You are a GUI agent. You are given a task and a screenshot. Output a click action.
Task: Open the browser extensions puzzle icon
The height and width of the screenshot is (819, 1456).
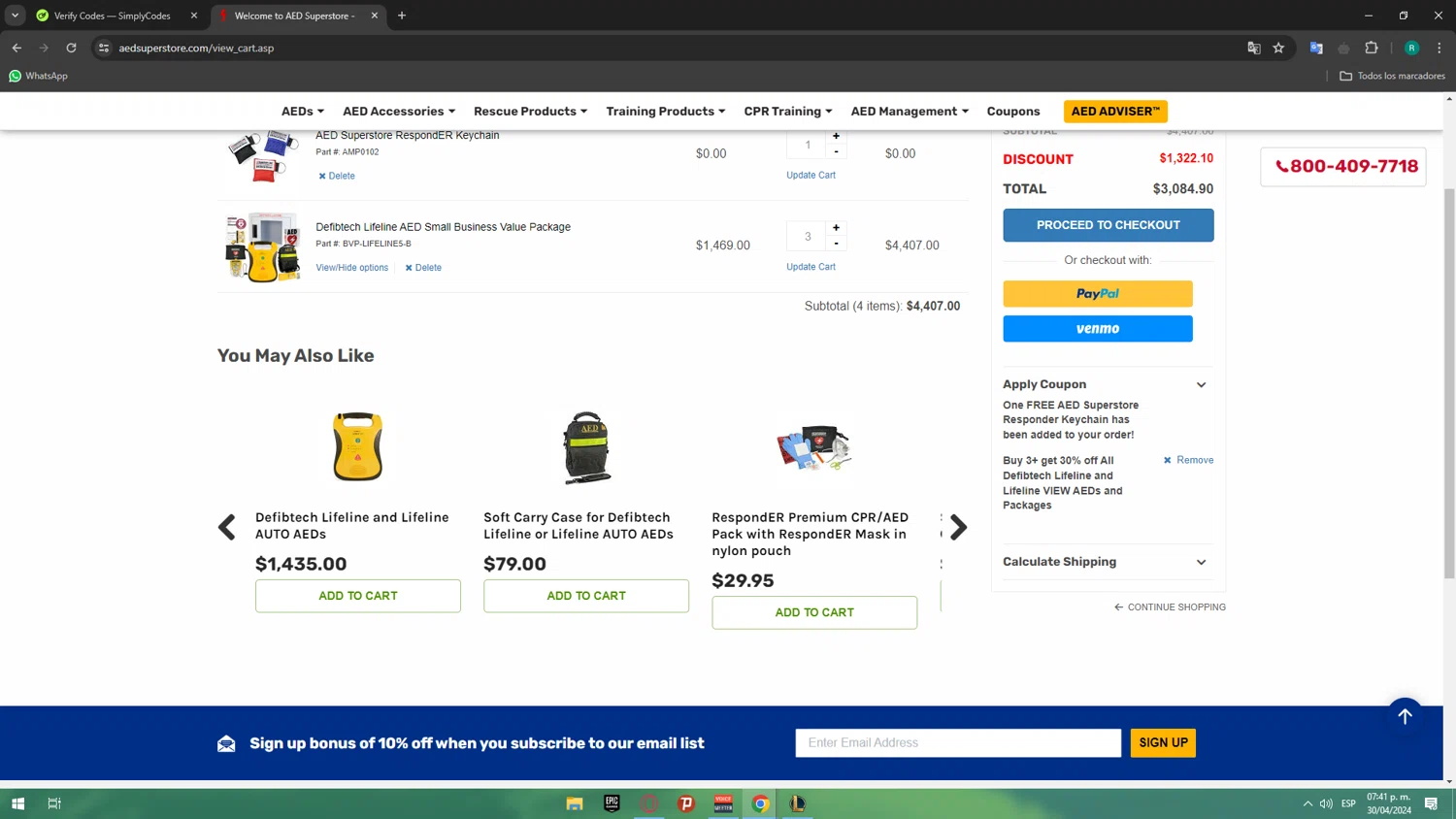pos(1372,48)
